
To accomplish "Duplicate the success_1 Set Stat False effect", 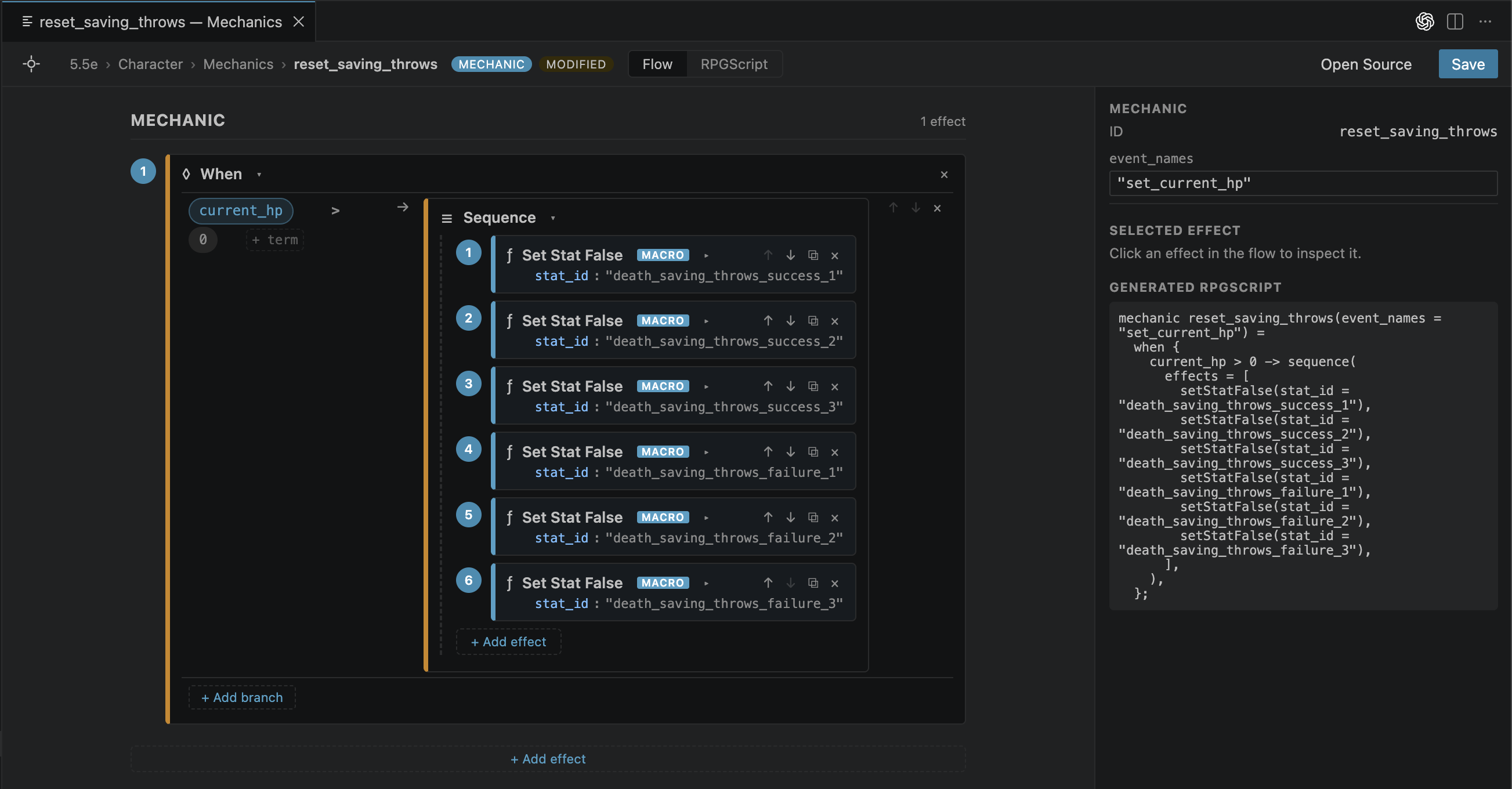I will coord(813,255).
